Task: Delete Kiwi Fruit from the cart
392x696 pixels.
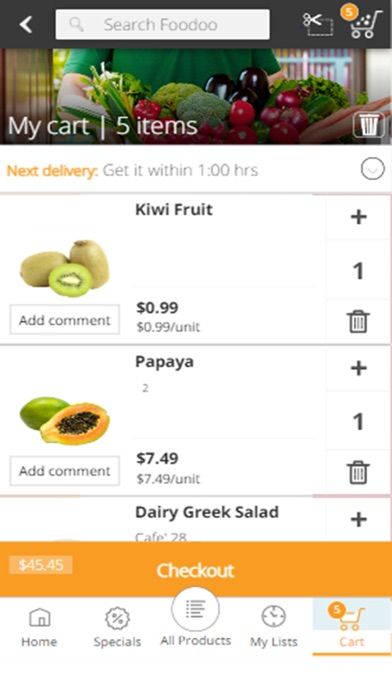Action: point(358,321)
